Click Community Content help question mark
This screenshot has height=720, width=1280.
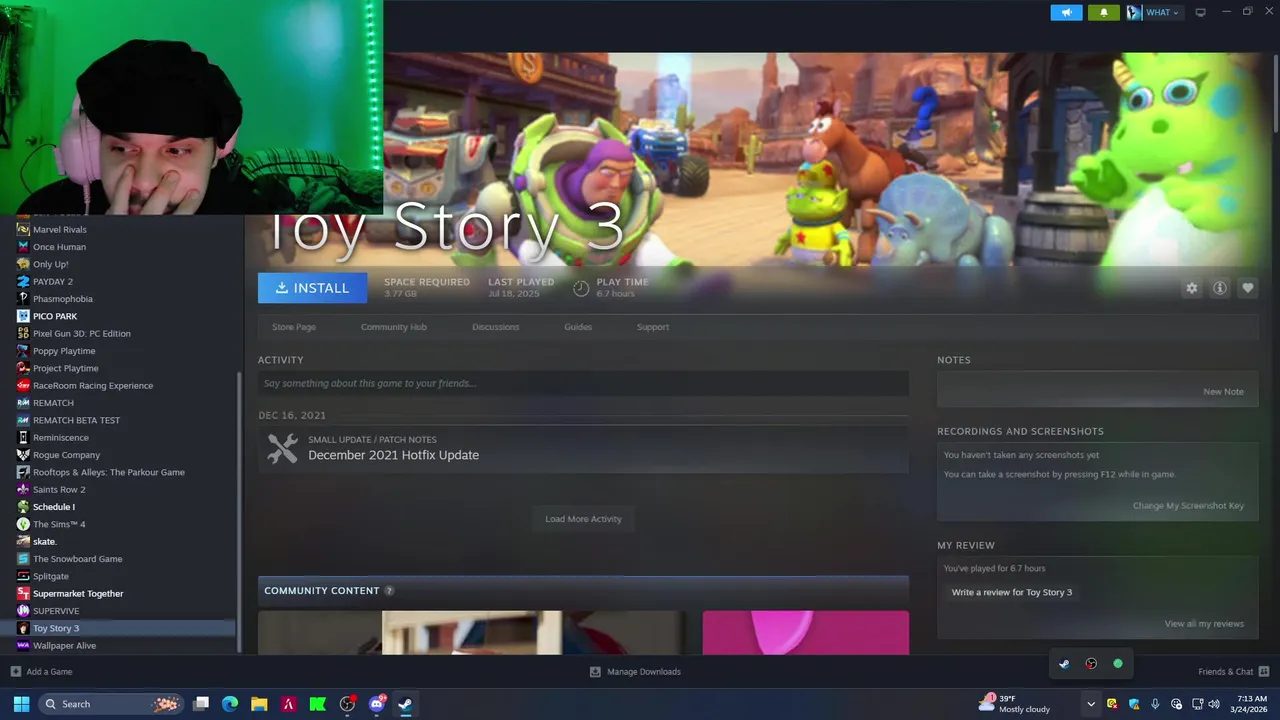click(389, 591)
